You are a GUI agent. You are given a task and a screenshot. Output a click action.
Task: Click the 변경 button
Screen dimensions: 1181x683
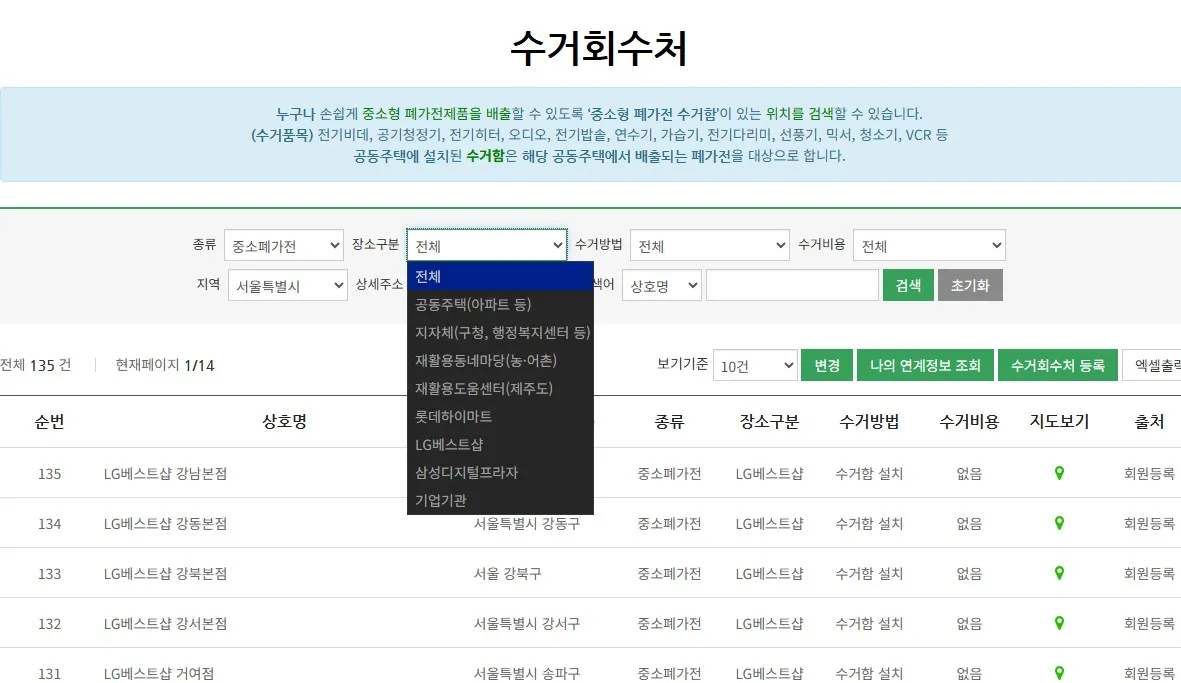[x=827, y=365]
